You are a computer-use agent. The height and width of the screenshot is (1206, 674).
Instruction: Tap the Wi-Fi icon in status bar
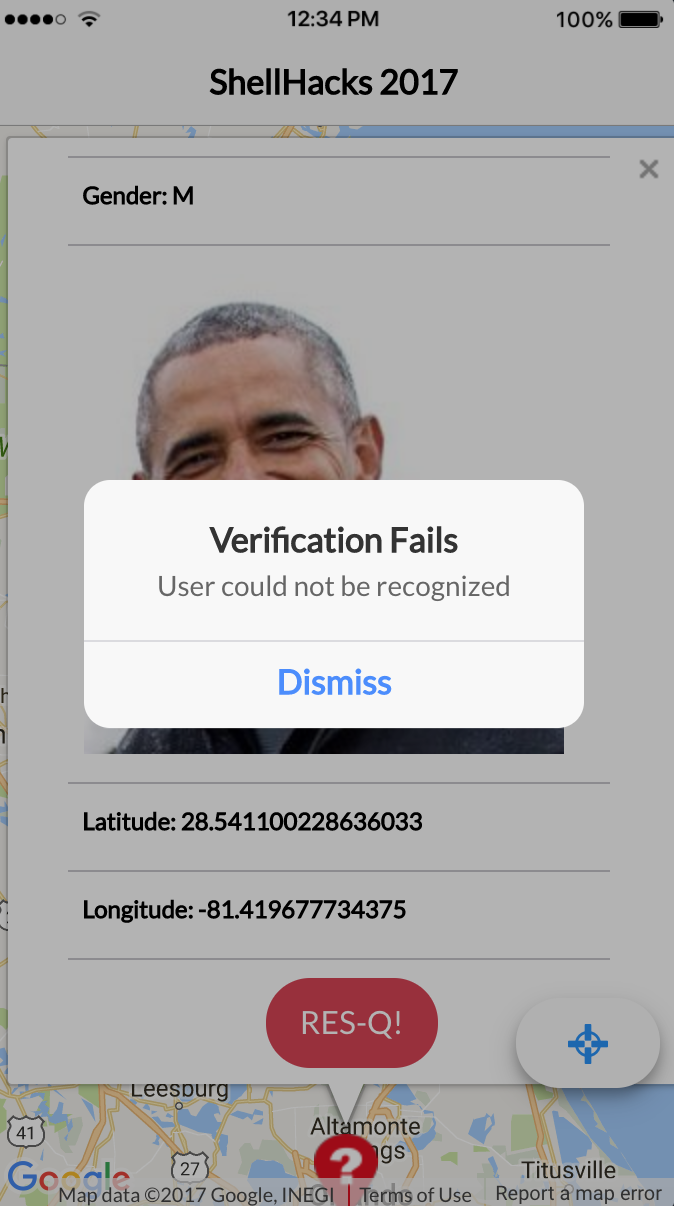point(90,19)
